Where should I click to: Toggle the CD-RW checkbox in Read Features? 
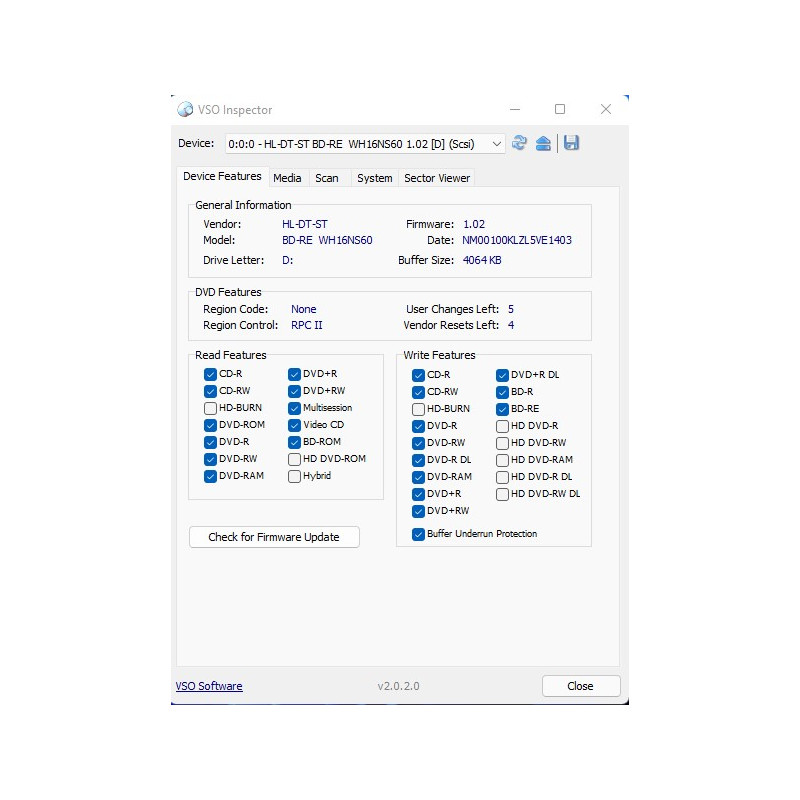tap(210, 391)
